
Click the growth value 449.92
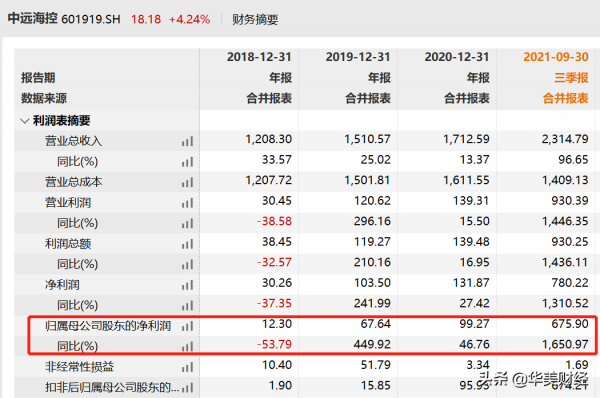372,344
